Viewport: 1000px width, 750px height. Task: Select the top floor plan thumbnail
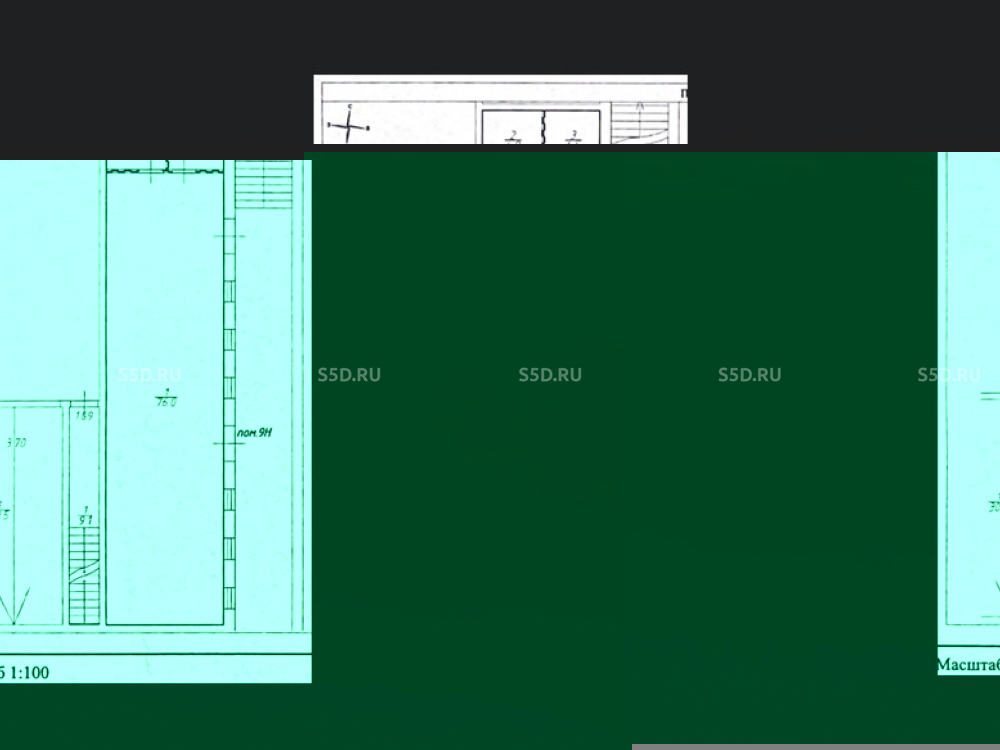(x=500, y=109)
